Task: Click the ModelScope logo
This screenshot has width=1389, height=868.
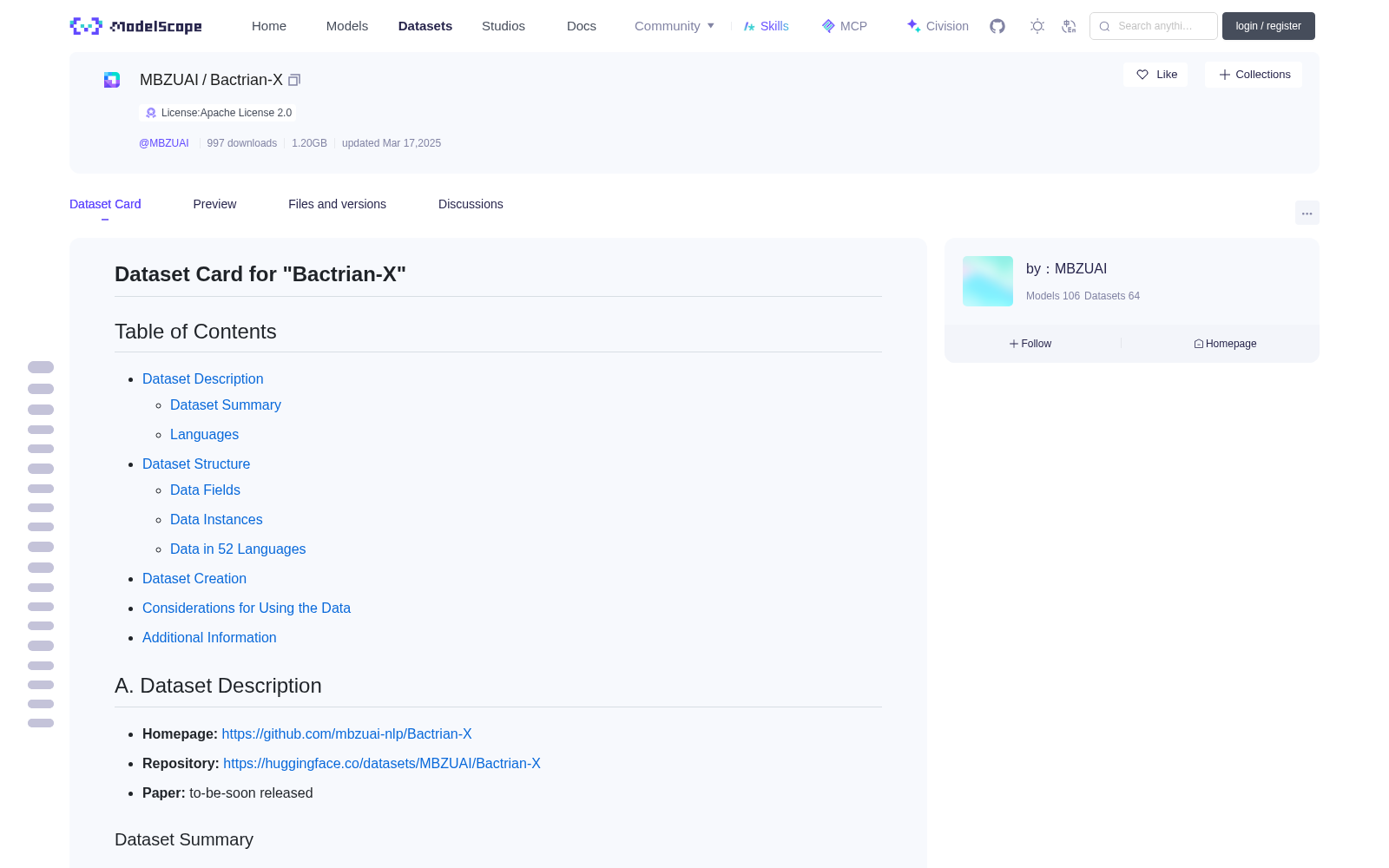Action: [x=135, y=26]
